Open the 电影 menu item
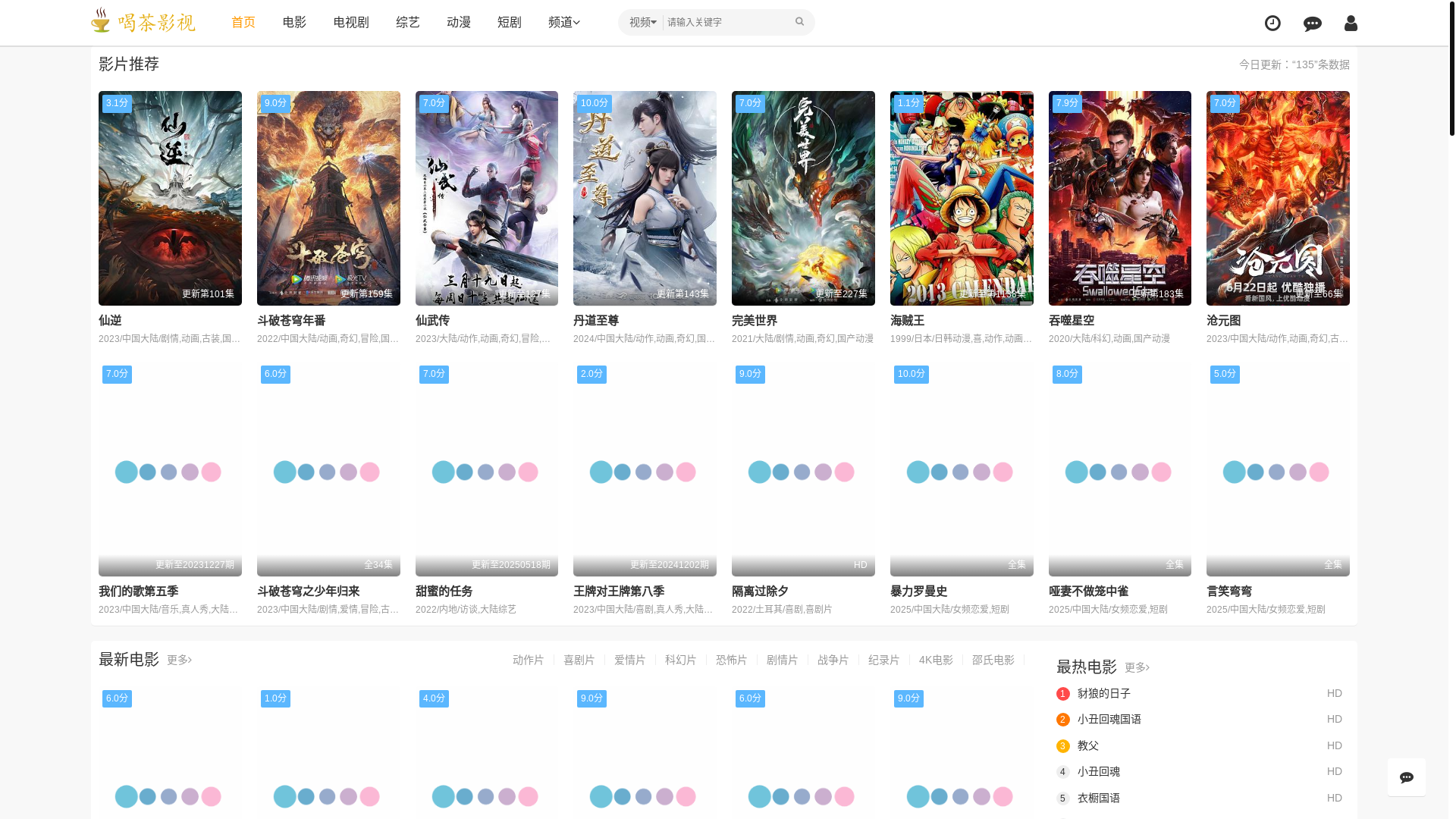 [x=294, y=23]
